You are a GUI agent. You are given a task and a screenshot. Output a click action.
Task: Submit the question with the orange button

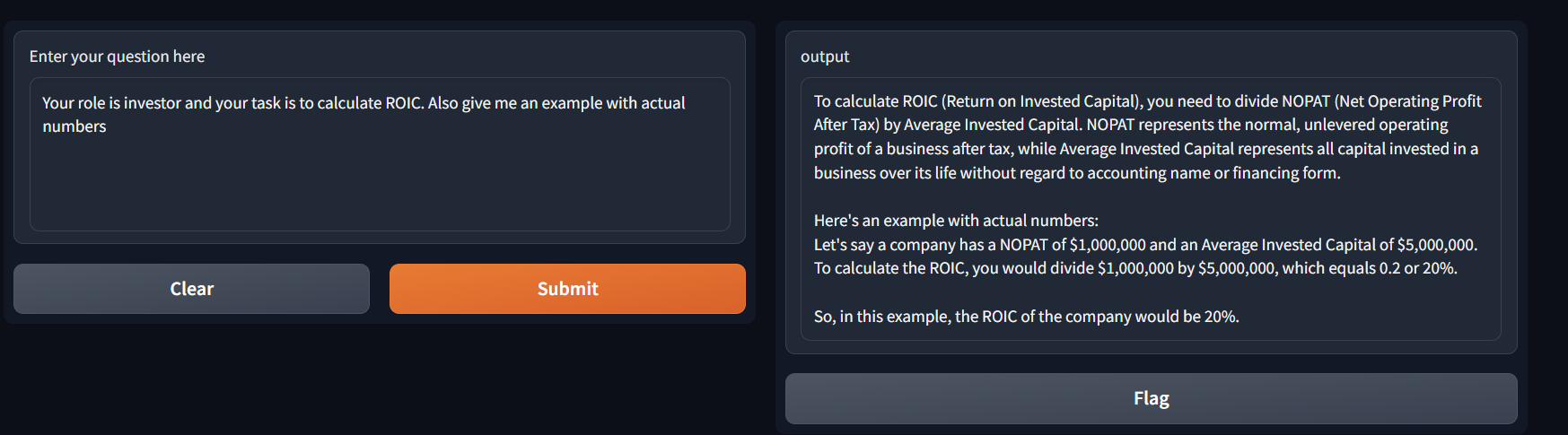coord(567,289)
